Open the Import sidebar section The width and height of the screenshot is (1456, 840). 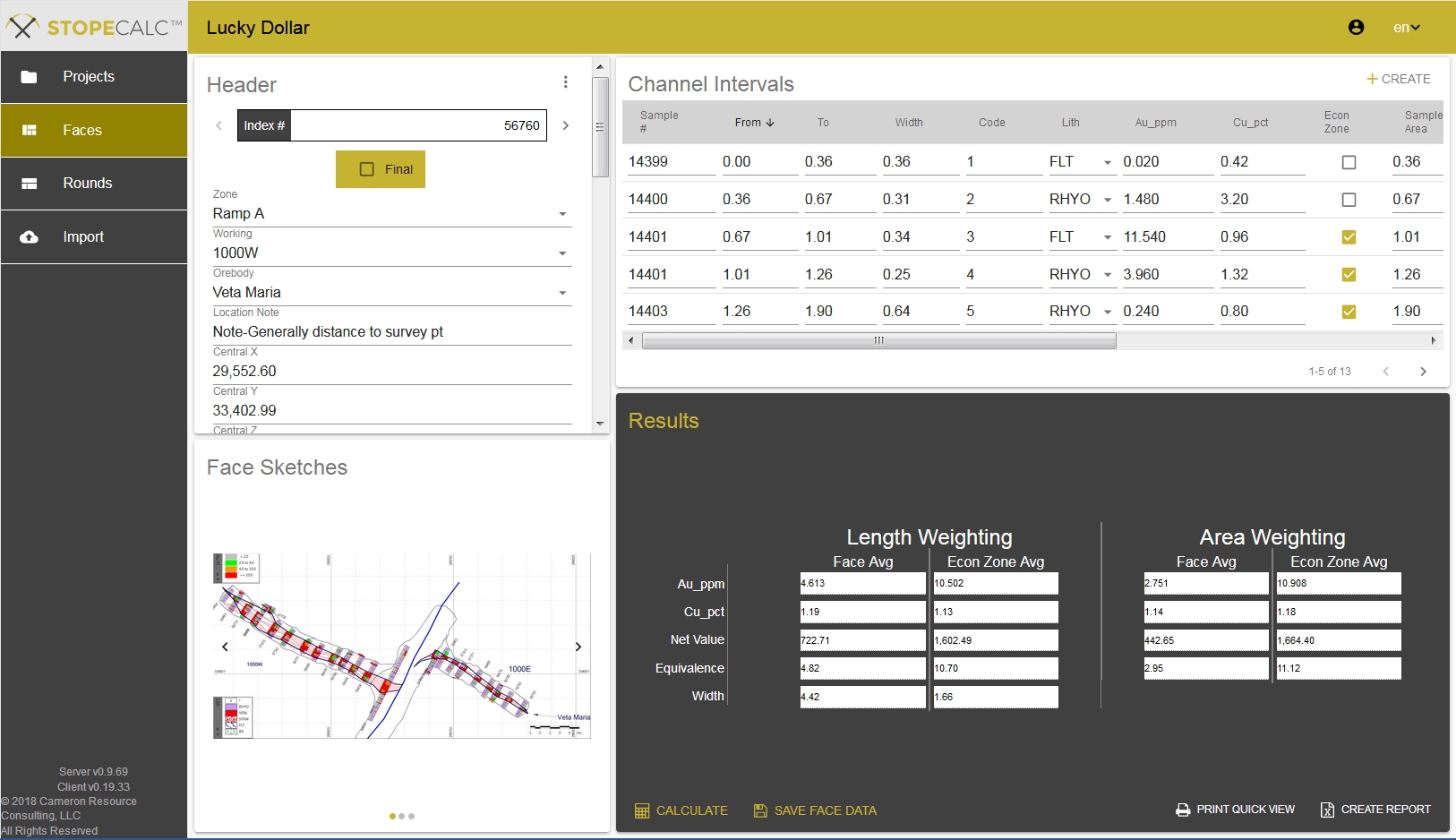point(94,237)
